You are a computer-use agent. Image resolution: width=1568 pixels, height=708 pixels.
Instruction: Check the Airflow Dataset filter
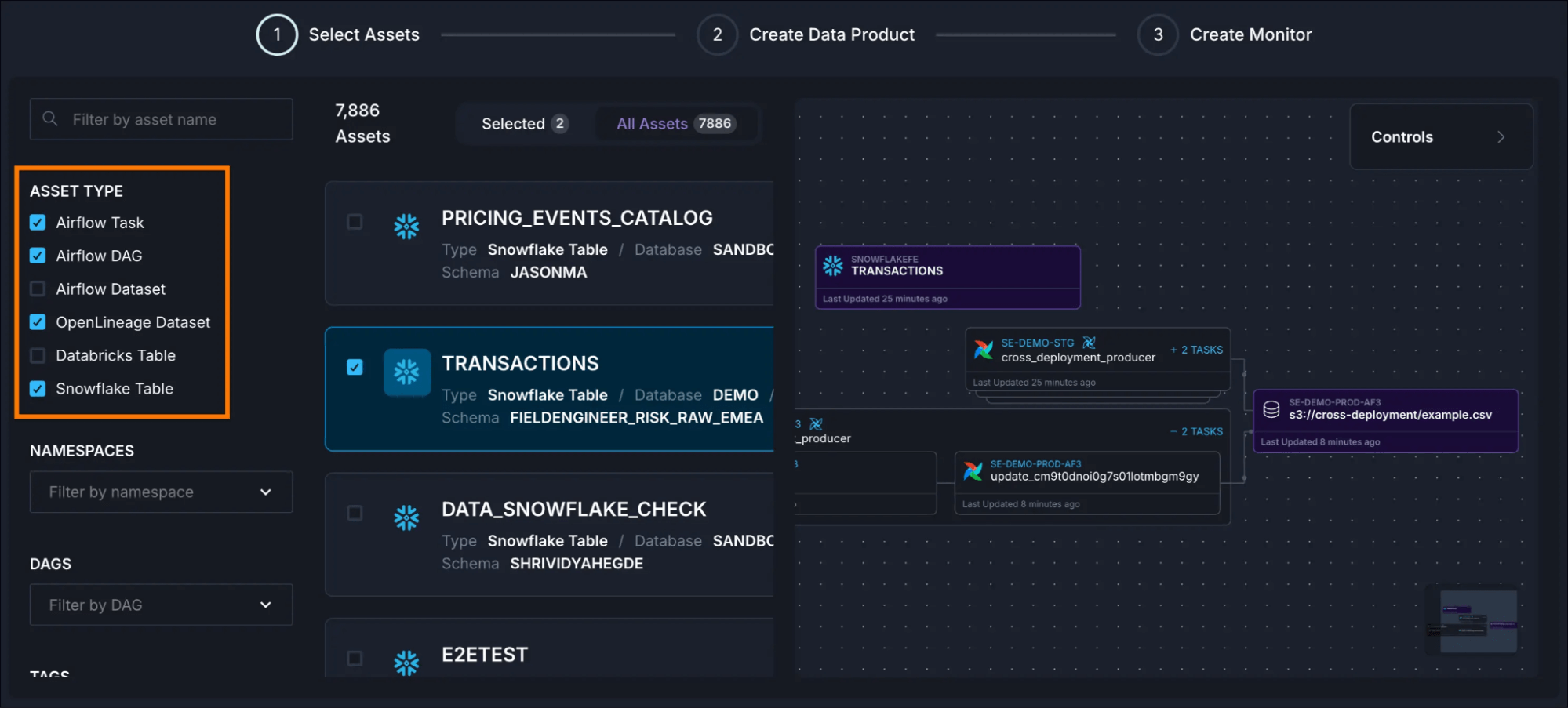(x=38, y=289)
